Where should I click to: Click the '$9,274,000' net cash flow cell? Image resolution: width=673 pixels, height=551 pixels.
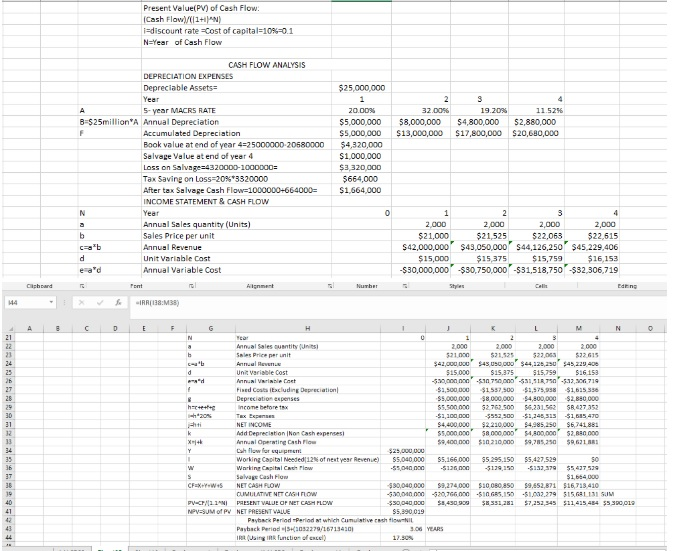point(454,486)
